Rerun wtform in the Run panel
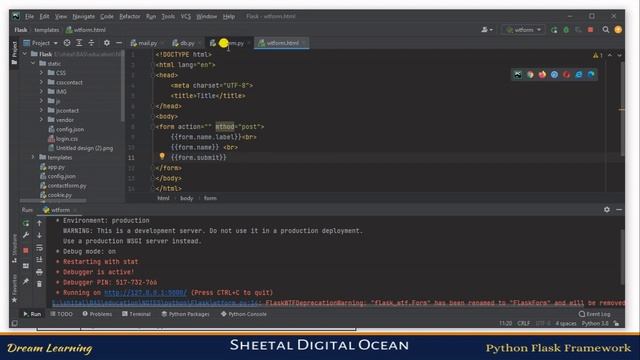Screen dimensions: 640x360 click(x=26, y=223)
